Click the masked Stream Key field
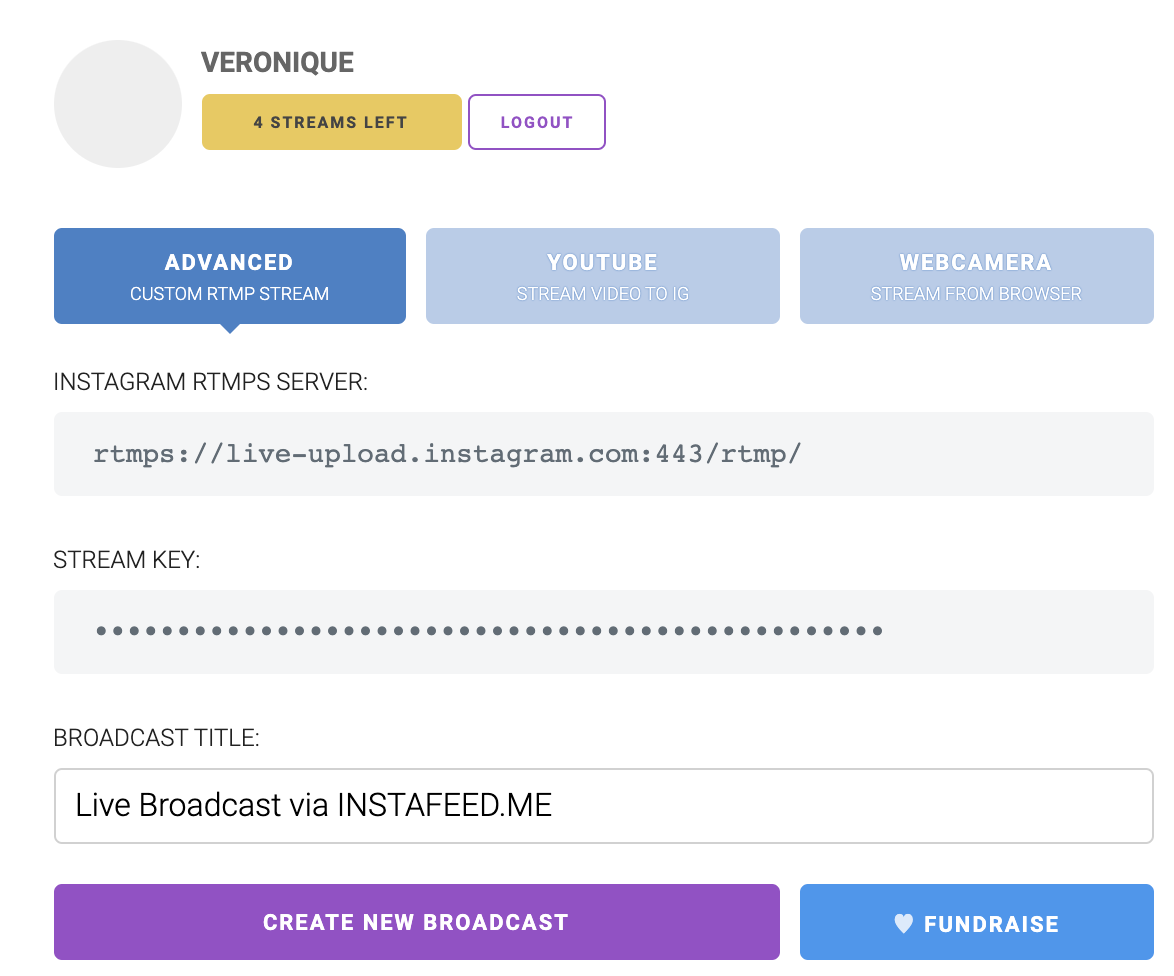 point(603,631)
